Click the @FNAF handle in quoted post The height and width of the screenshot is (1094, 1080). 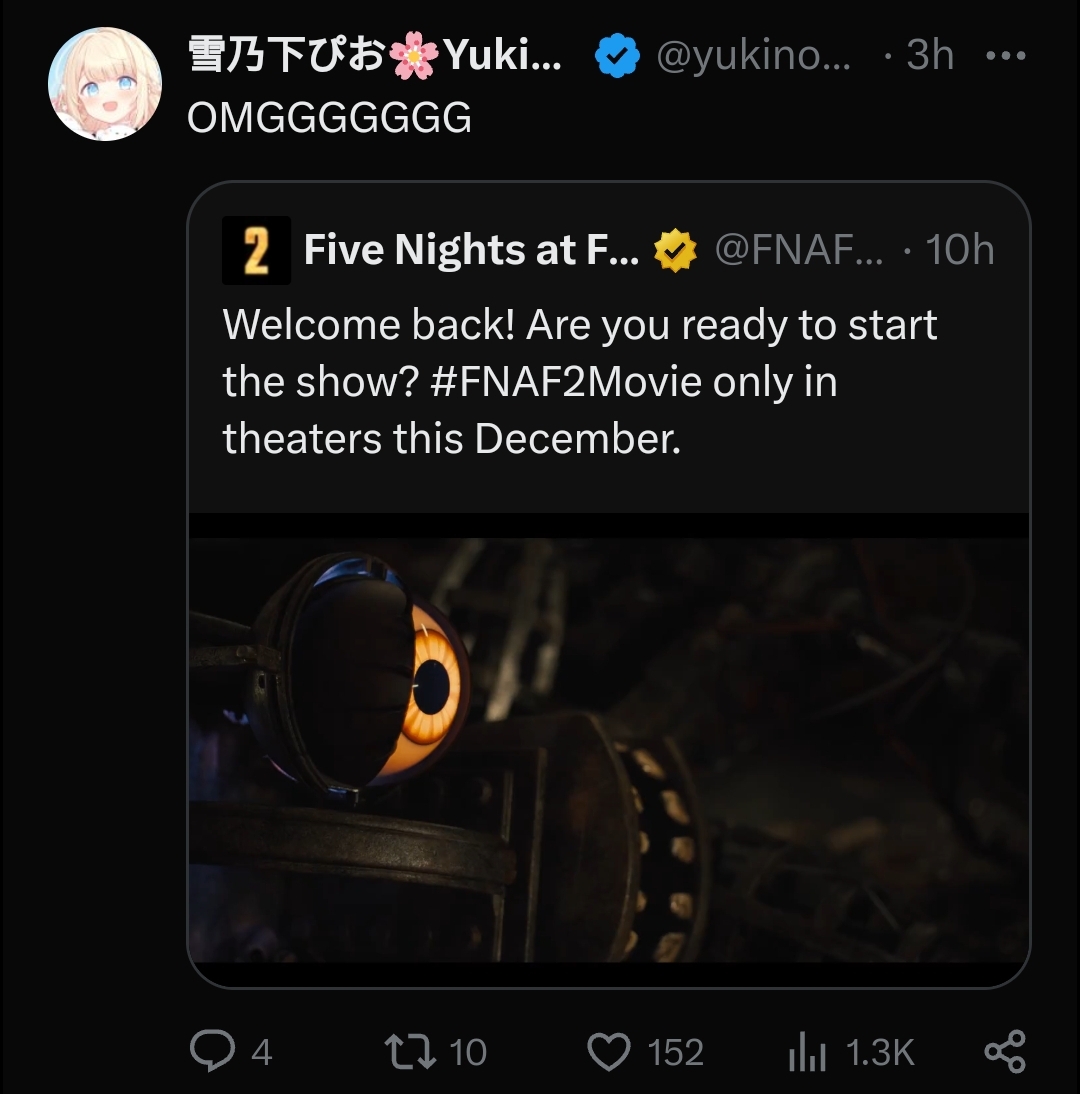click(798, 250)
